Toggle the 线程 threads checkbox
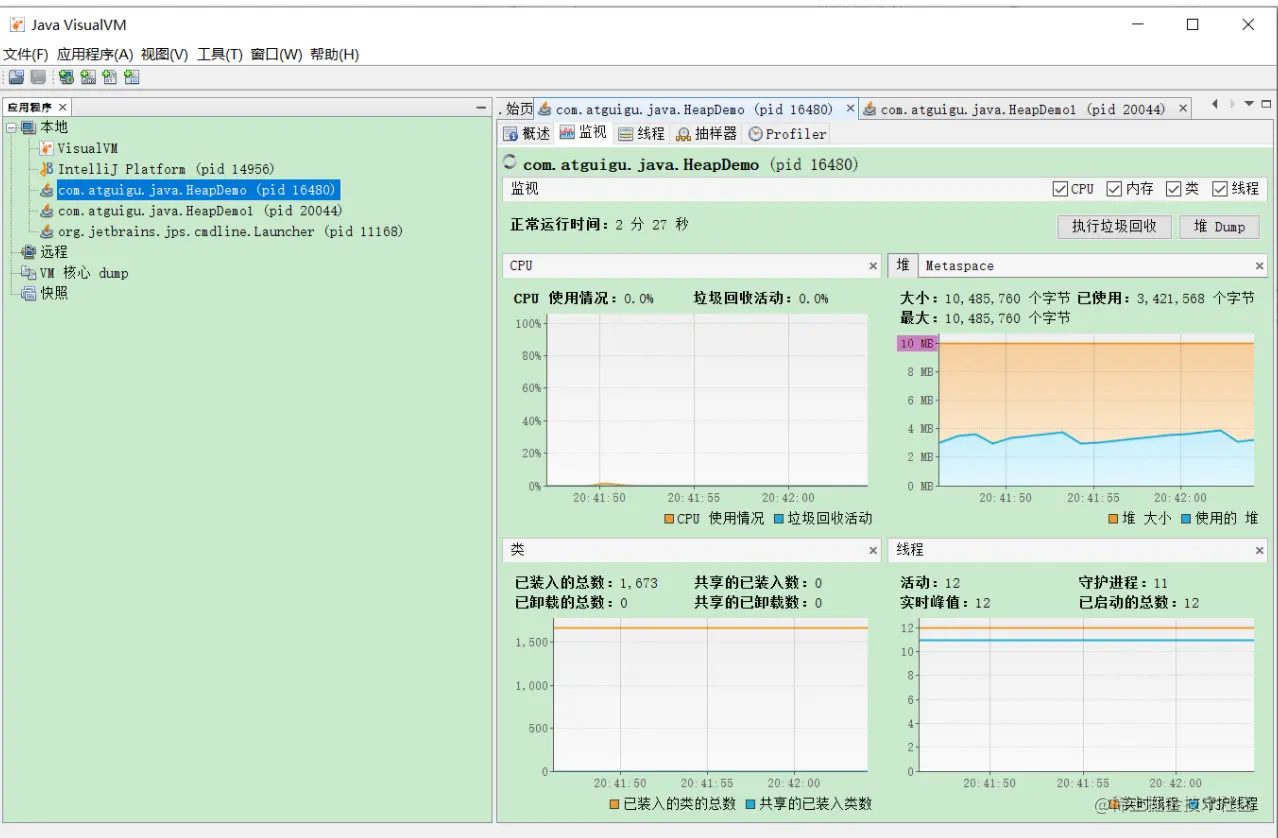Viewport: 1278px width, 838px height. (1220, 188)
